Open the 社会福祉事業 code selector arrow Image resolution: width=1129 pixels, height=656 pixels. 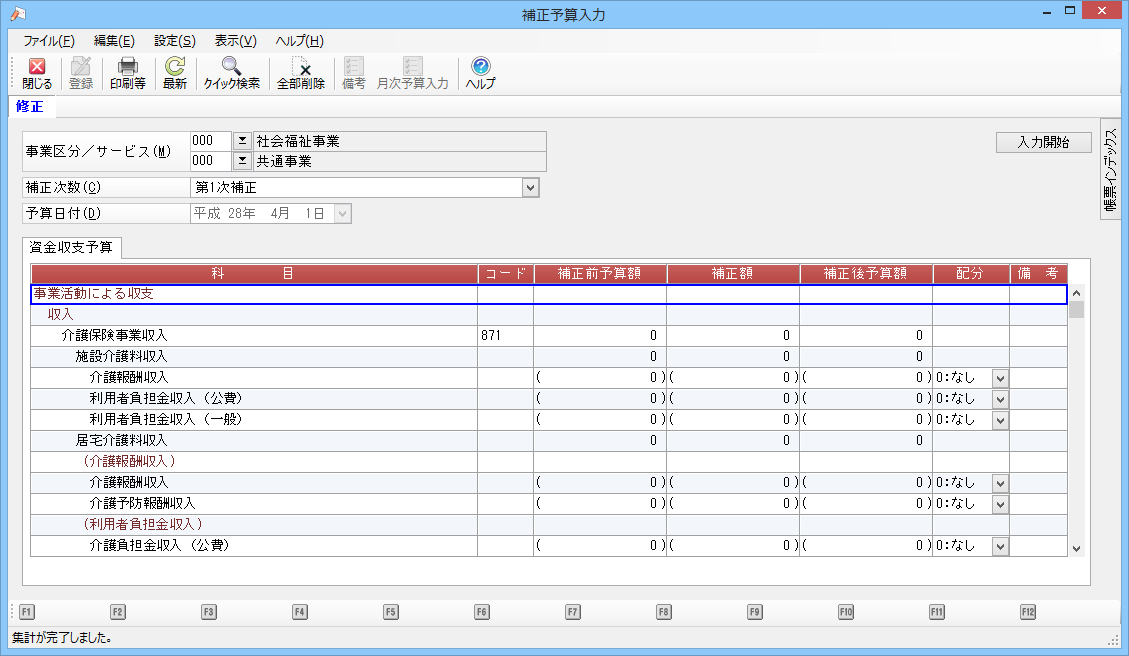(x=241, y=141)
